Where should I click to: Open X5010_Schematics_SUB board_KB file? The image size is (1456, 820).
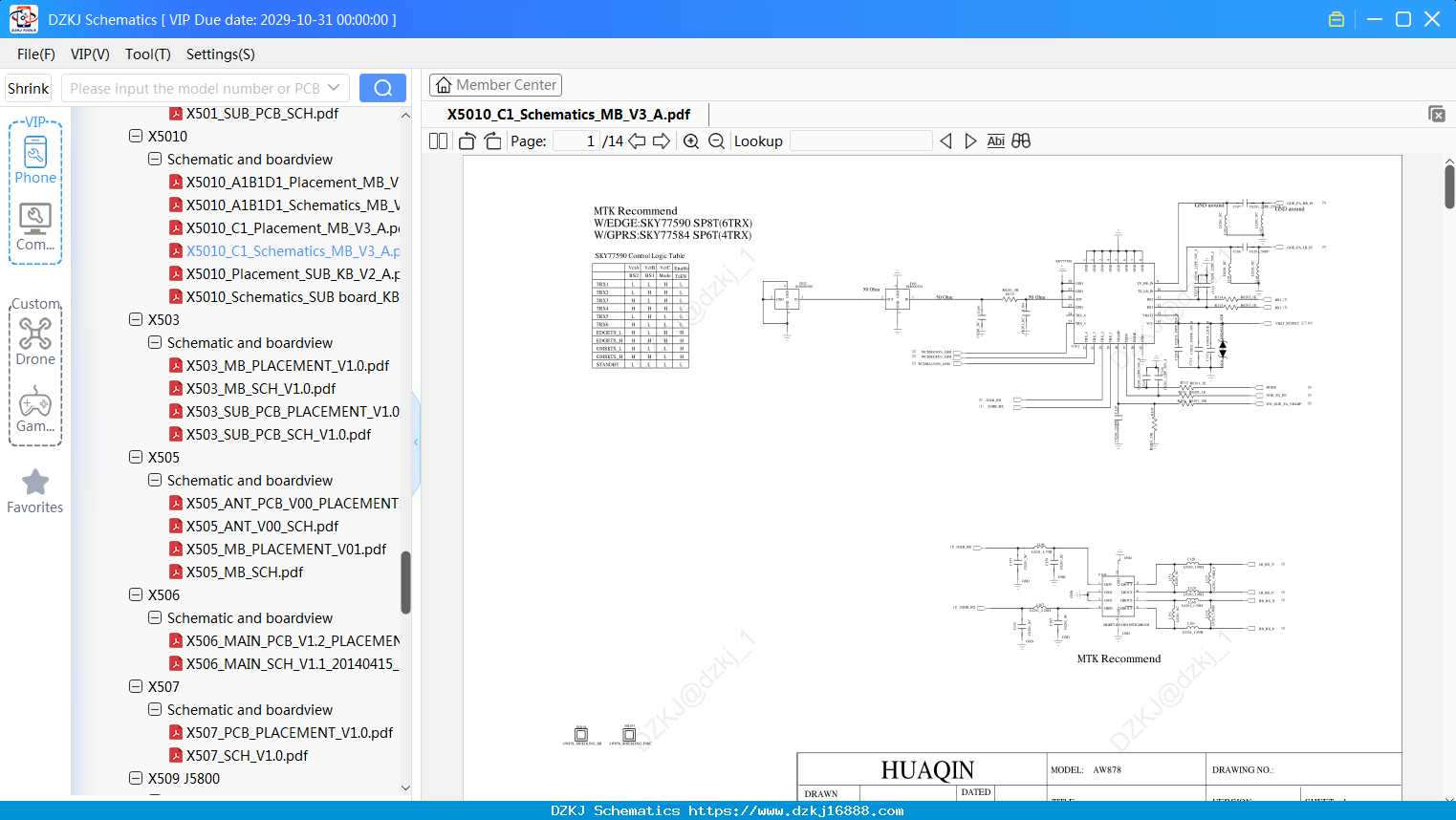click(x=285, y=297)
